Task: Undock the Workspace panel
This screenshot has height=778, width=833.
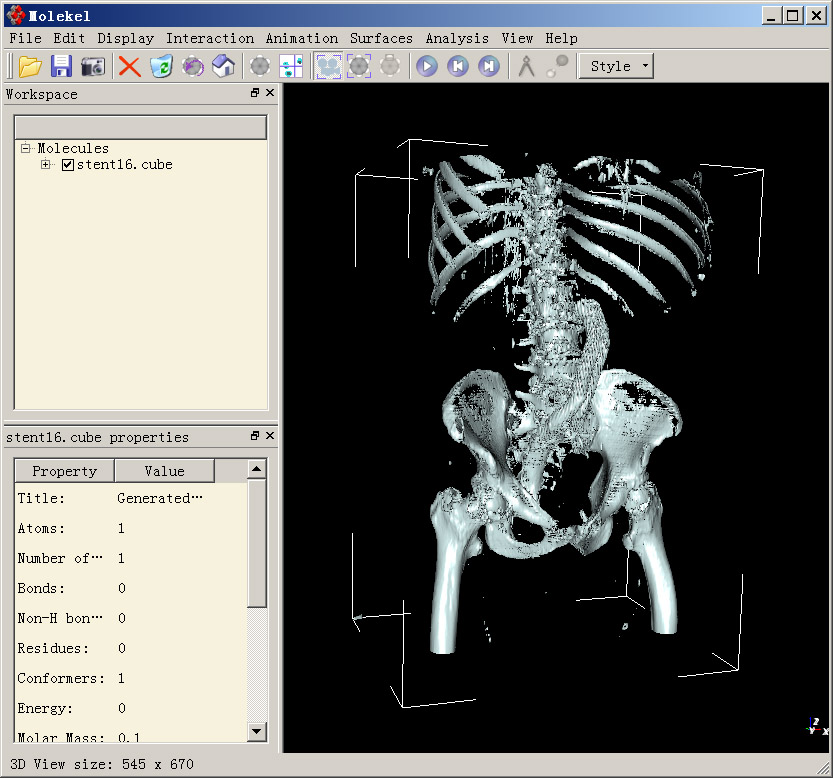Action: pos(255,93)
